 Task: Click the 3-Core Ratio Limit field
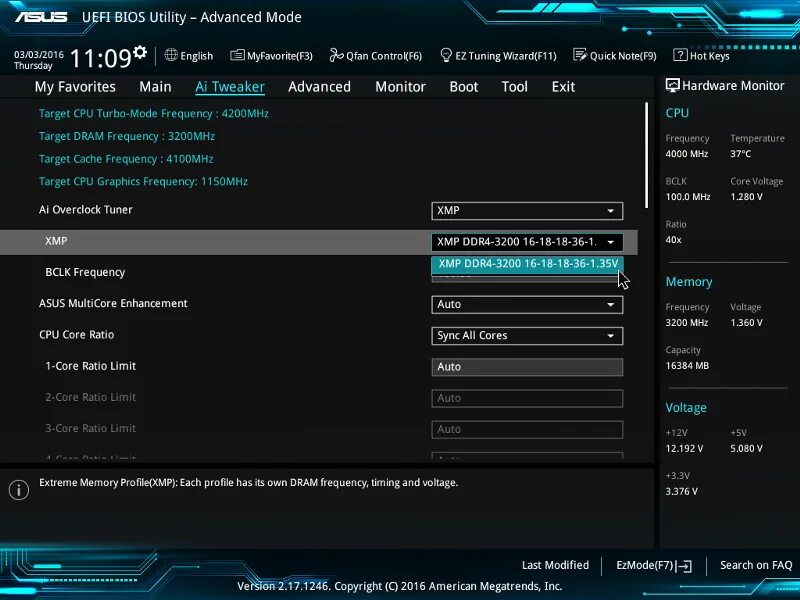point(527,429)
